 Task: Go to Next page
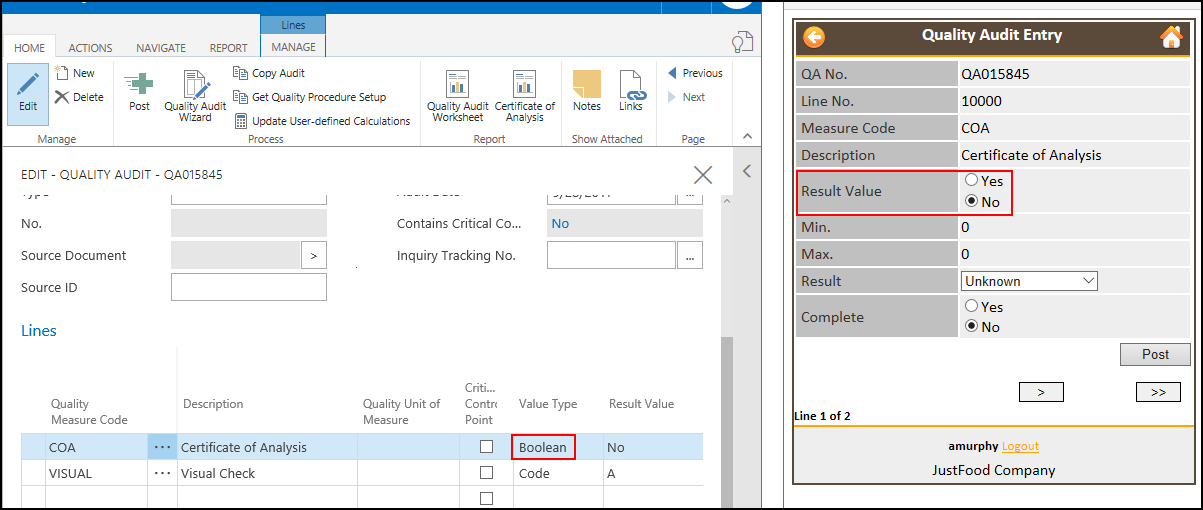click(686, 97)
